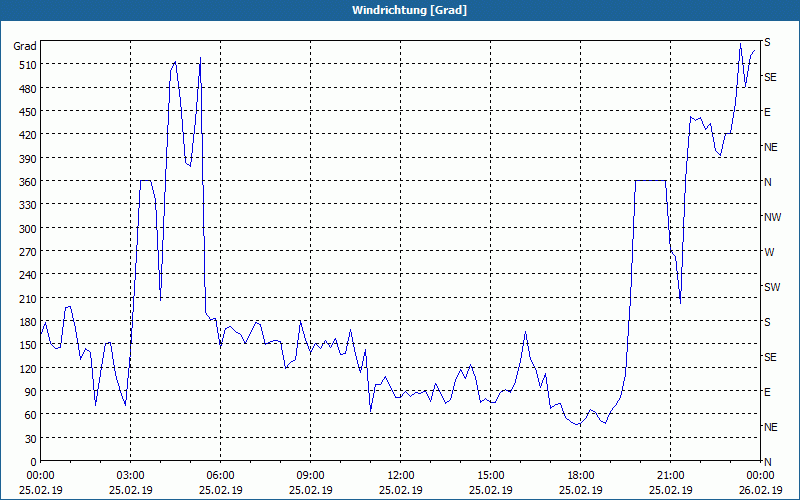Click the 21:00 time label on the x-axis
This screenshot has width=800, height=500.
point(670,476)
